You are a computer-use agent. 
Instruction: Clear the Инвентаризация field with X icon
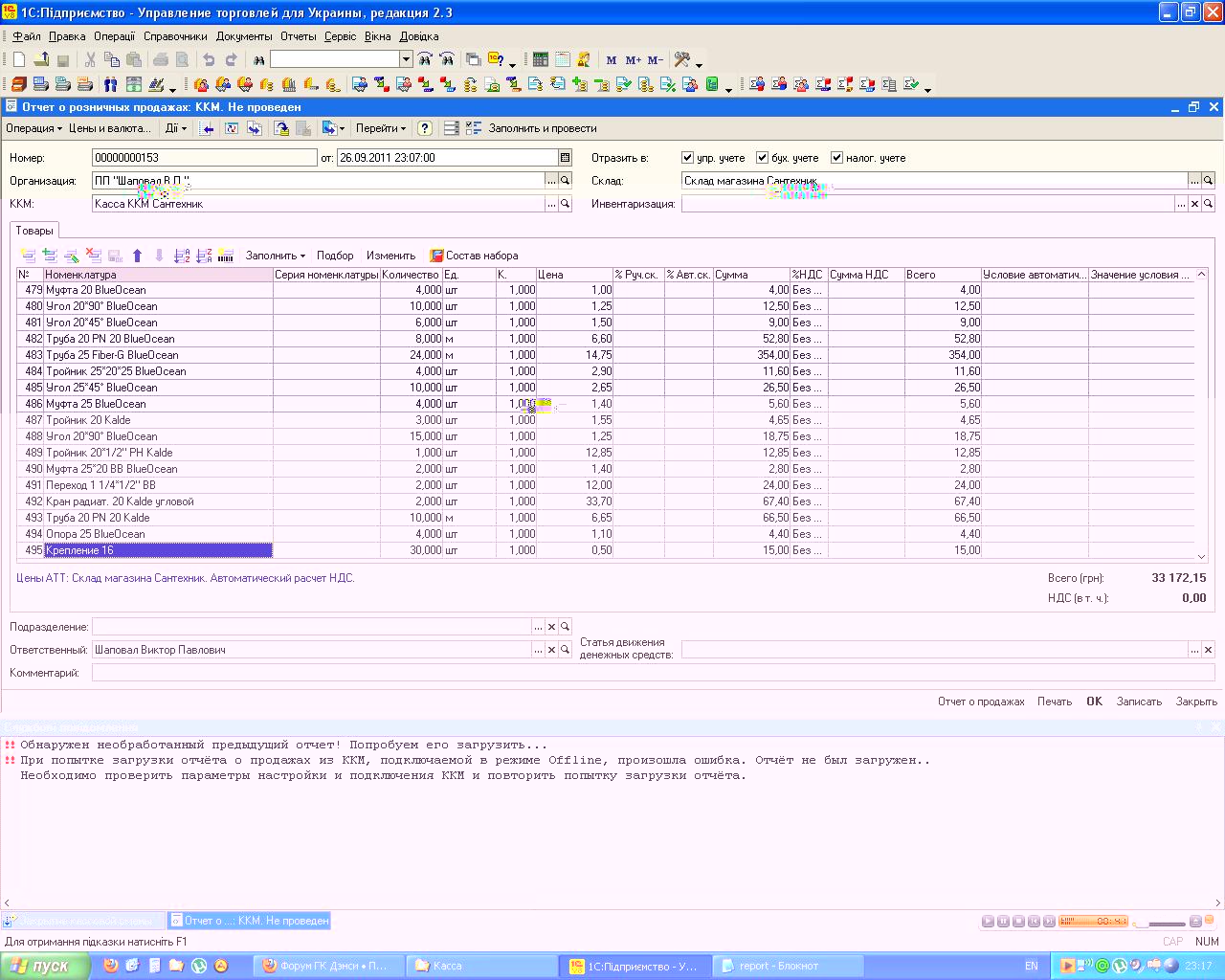[x=1194, y=204]
